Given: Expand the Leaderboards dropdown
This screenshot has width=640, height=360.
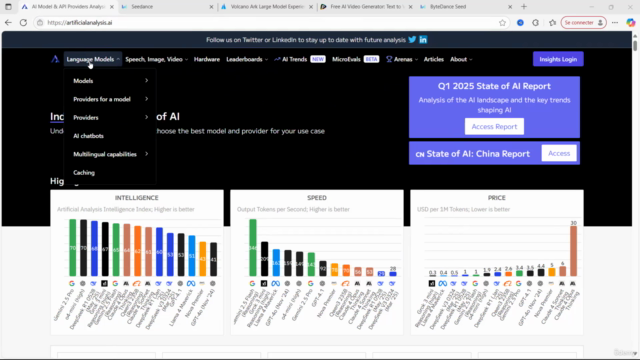Looking at the screenshot, I should 247,59.
